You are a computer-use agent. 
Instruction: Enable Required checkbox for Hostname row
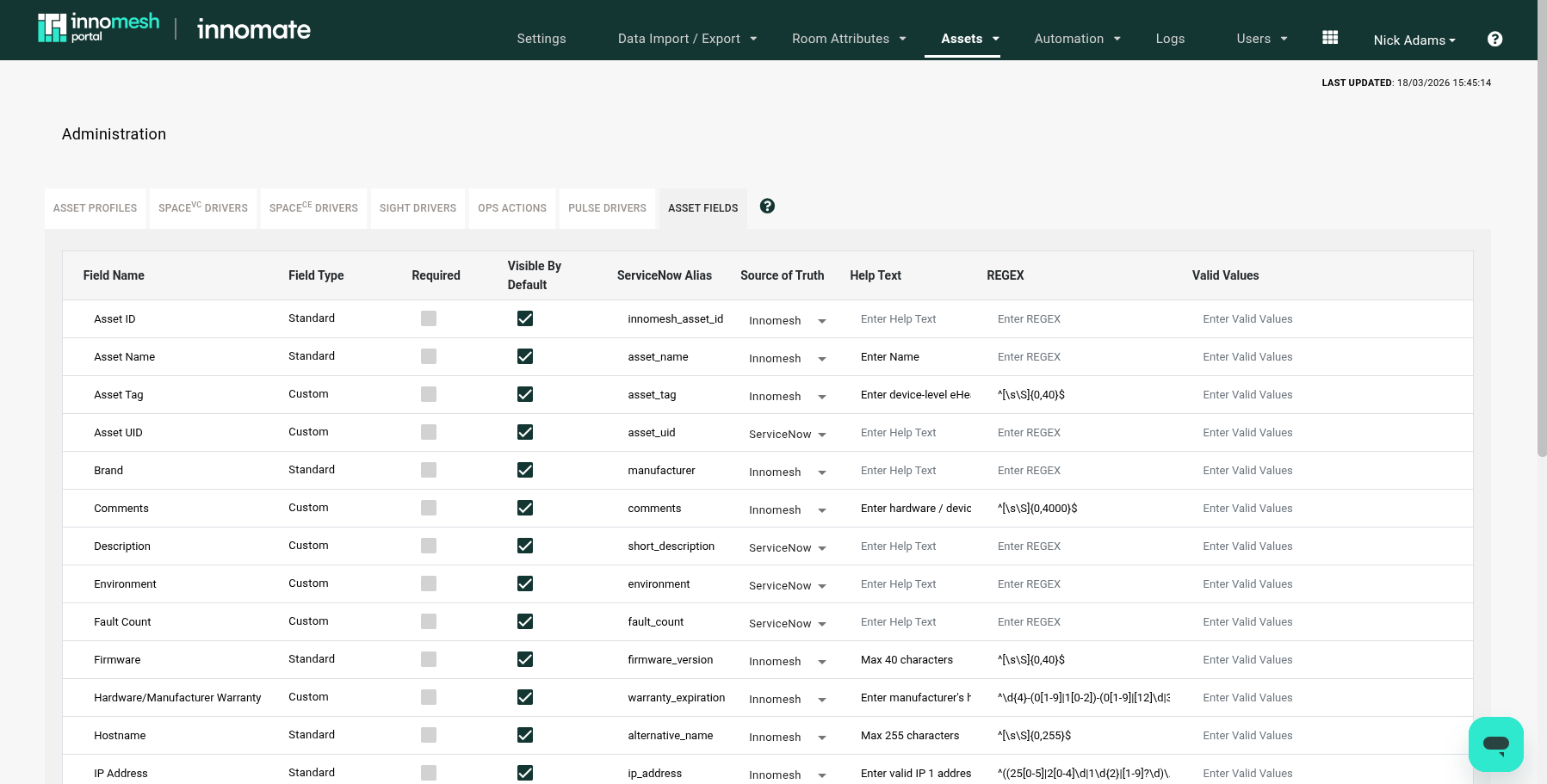[429, 735]
